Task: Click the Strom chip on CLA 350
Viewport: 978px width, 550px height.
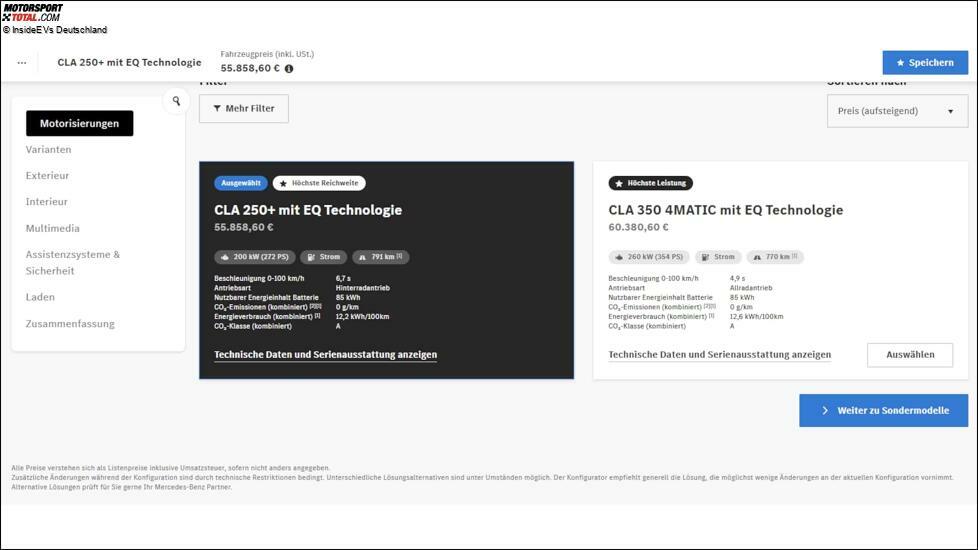Action: pos(718,257)
